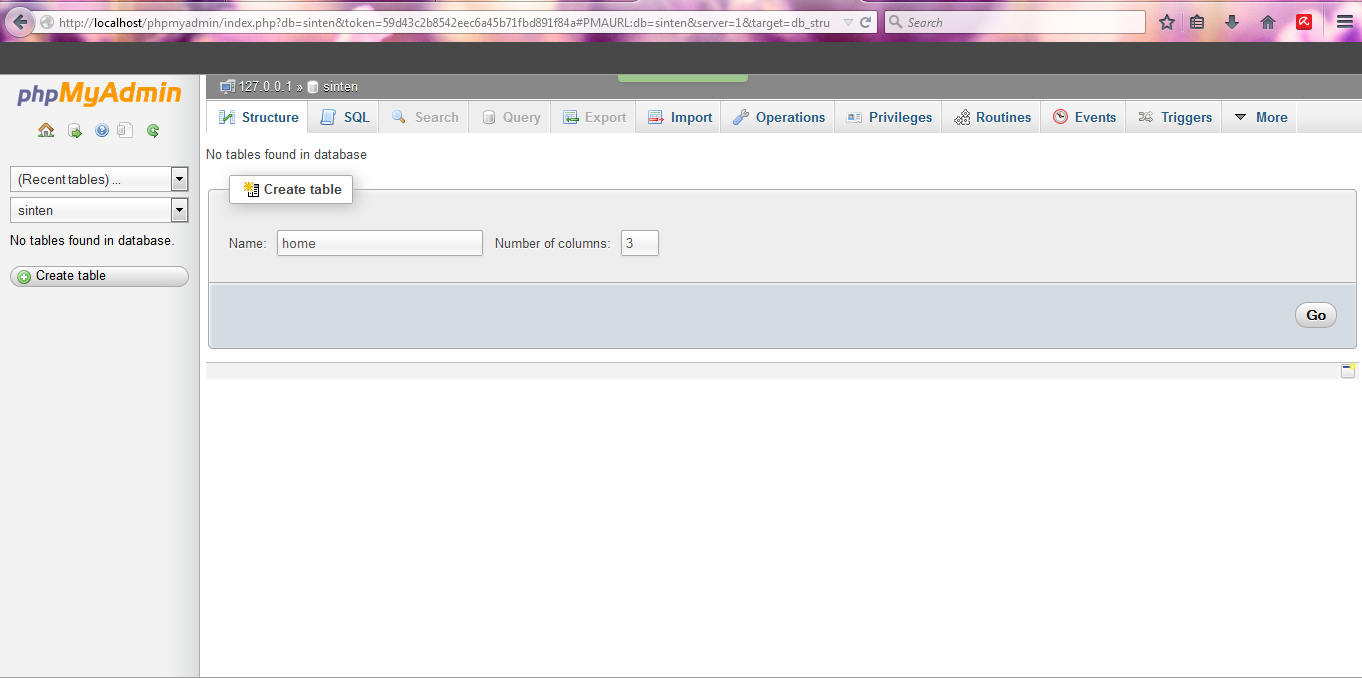Image resolution: width=1362 pixels, height=678 pixels.
Task: Click the 'Number of columns:' label
Action: (x=552, y=243)
